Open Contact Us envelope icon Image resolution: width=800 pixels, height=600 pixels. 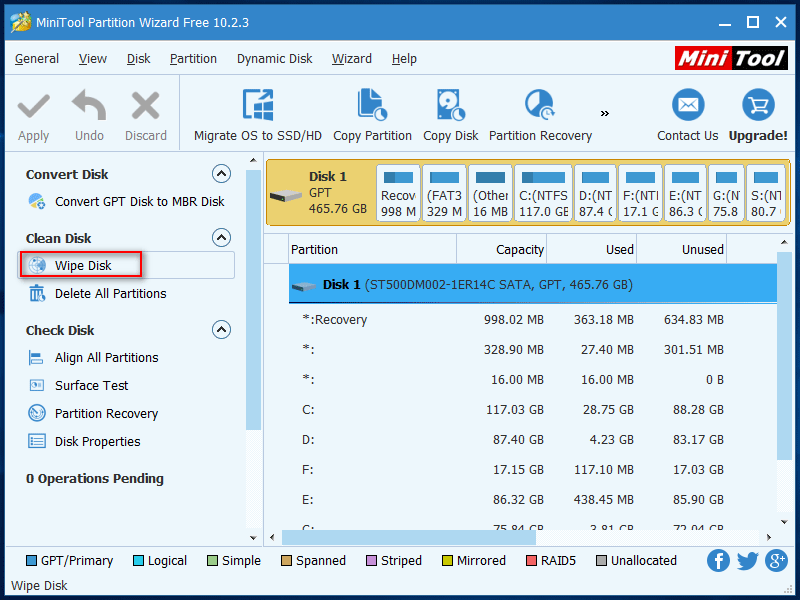(x=688, y=105)
